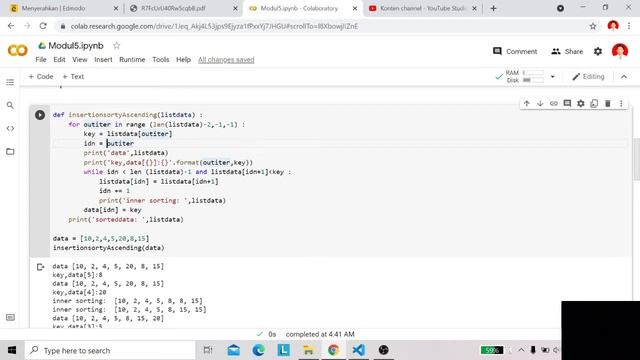Image resolution: width=640 pixels, height=360 pixels.
Task: Click the browser address bar URL
Action: pos(214,26)
